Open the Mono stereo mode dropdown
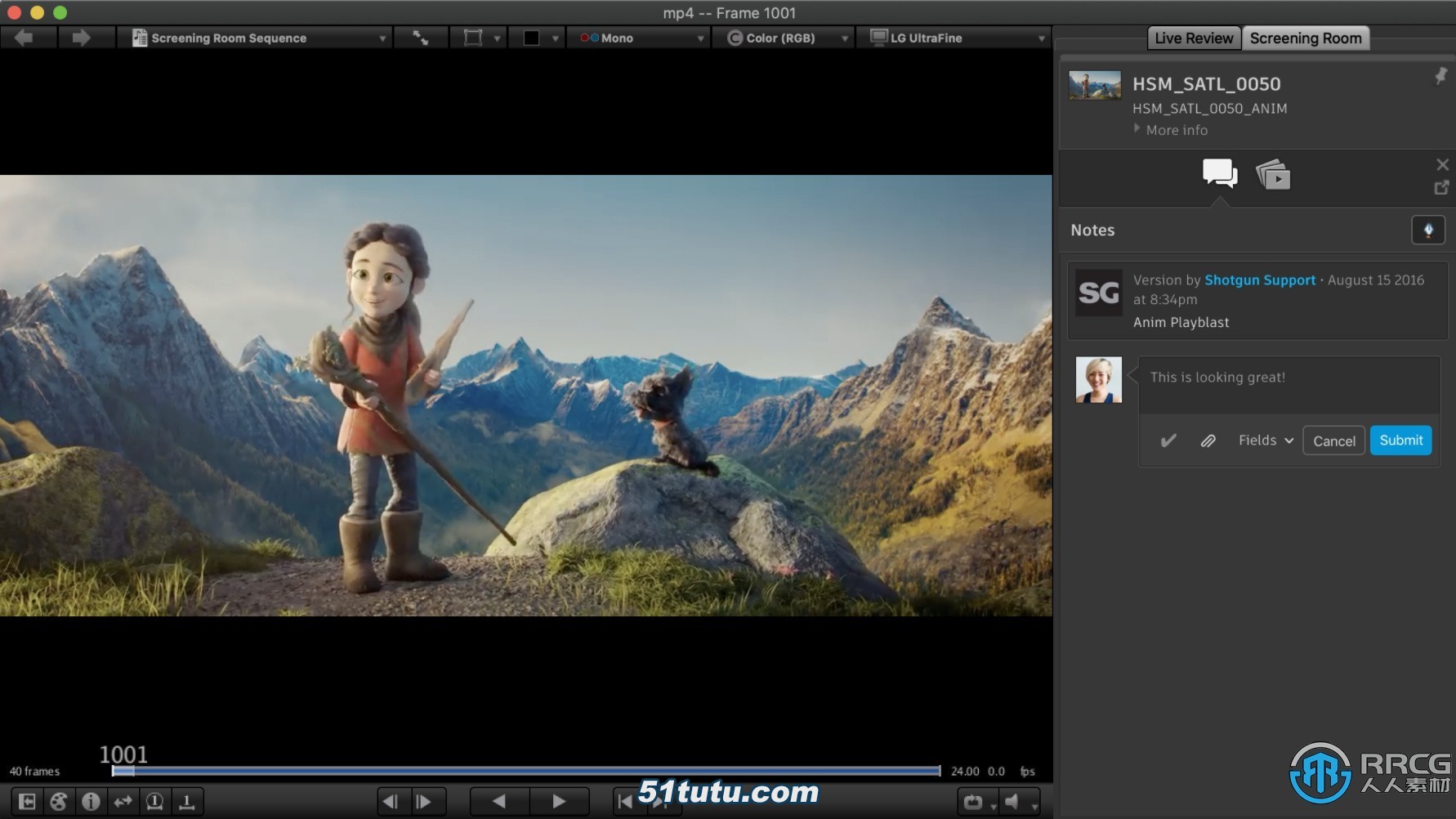 640,38
